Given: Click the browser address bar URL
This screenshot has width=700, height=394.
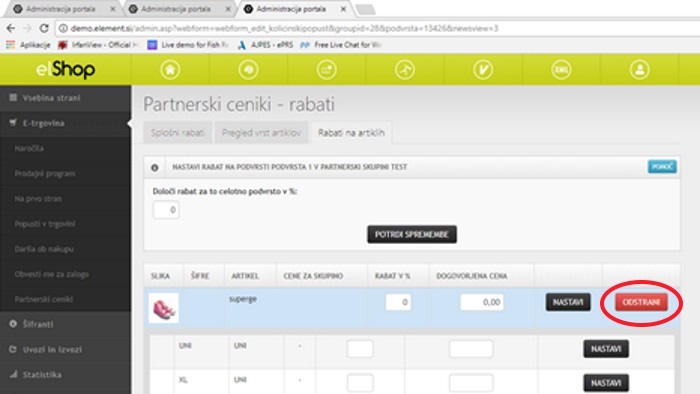Looking at the screenshot, I should pyautogui.click(x=284, y=28).
